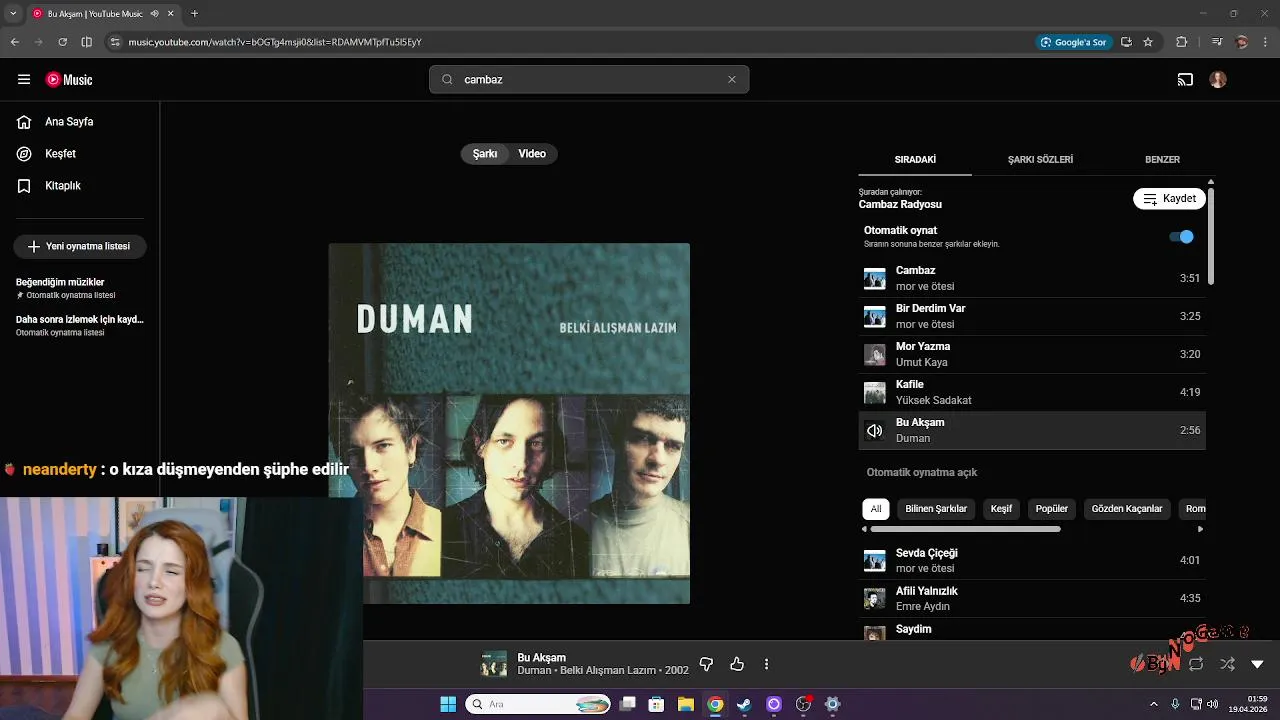Image resolution: width=1280 pixels, height=720 pixels.
Task: Open the BENZER tab
Action: pyautogui.click(x=1162, y=160)
